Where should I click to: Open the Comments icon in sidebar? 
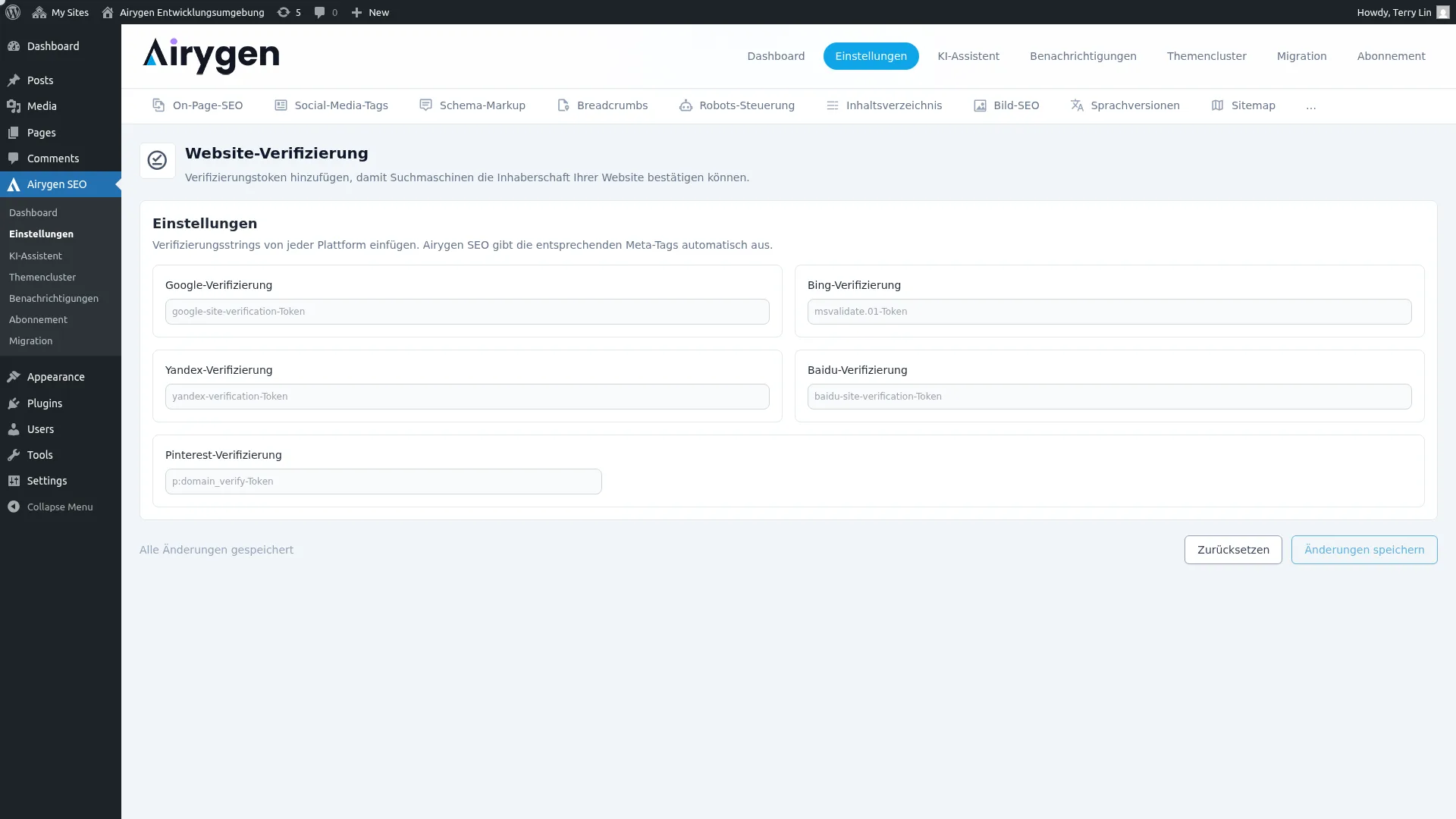click(x=14, y=158)
